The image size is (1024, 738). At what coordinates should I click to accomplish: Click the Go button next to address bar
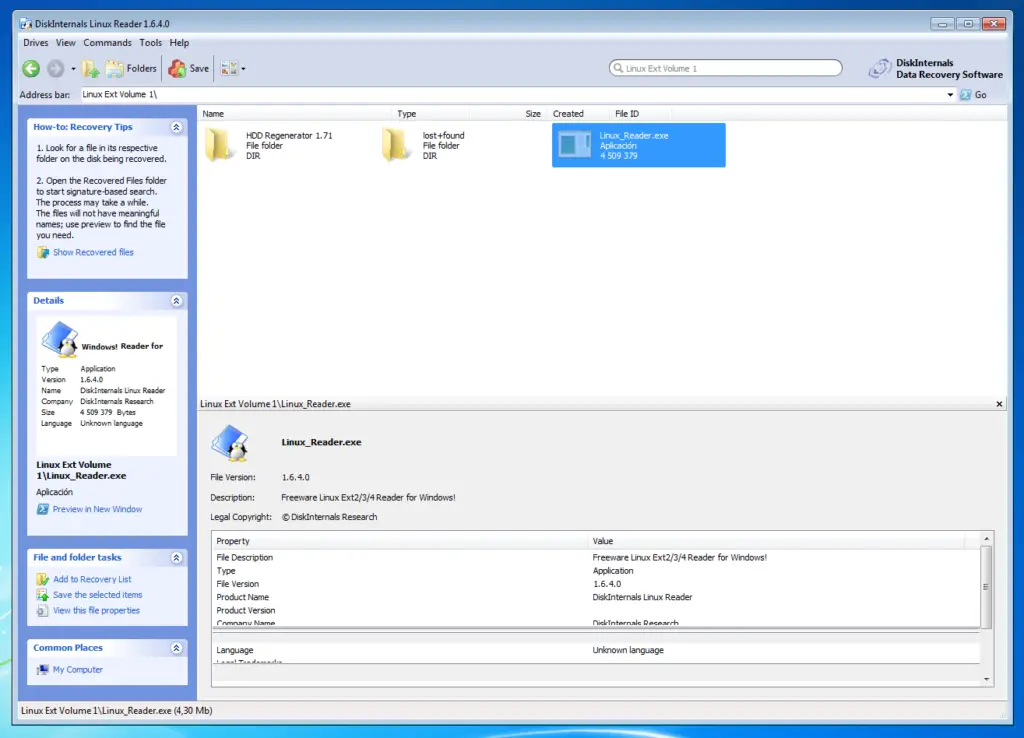(973, 95)
